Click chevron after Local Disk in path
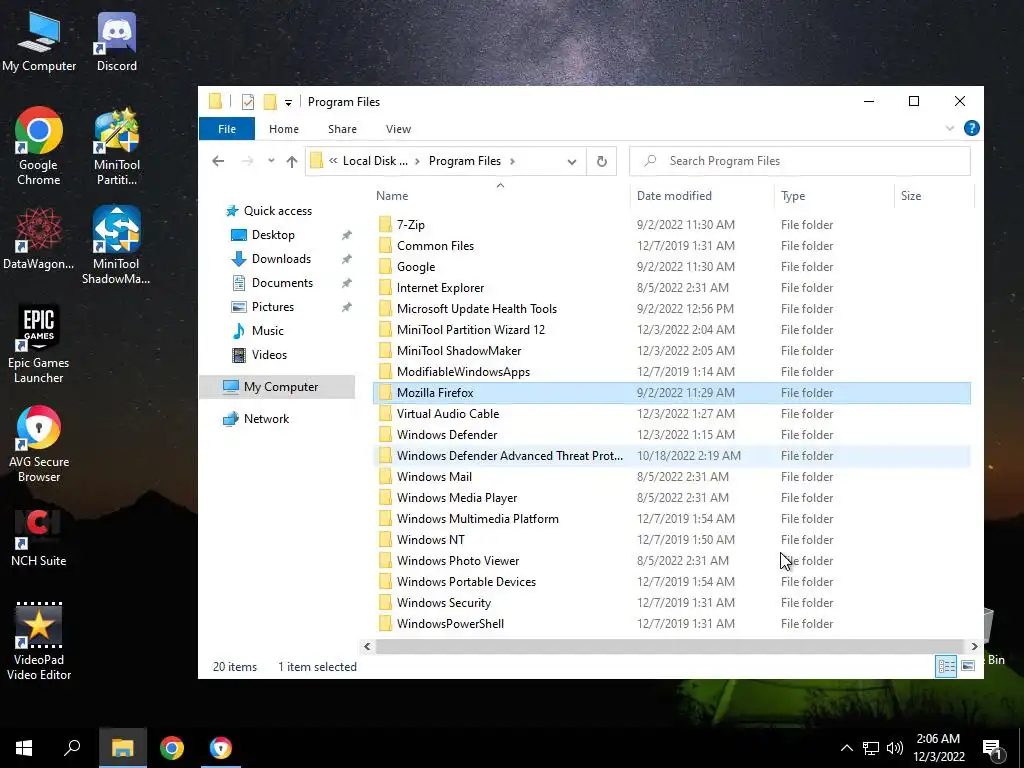Screen dimensions: 1024x768 pos(417,161)
